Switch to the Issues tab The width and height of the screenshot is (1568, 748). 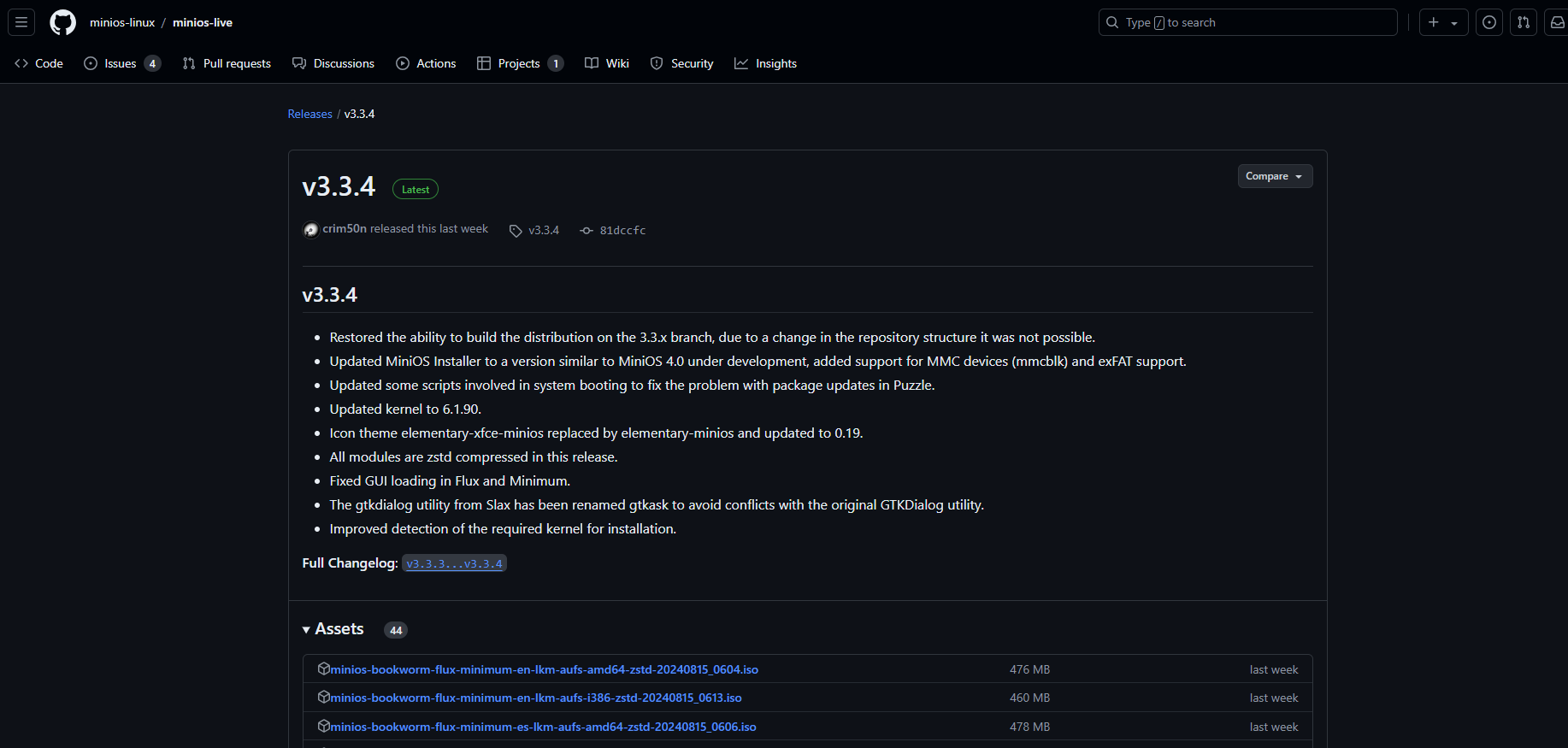pos(121,63)
